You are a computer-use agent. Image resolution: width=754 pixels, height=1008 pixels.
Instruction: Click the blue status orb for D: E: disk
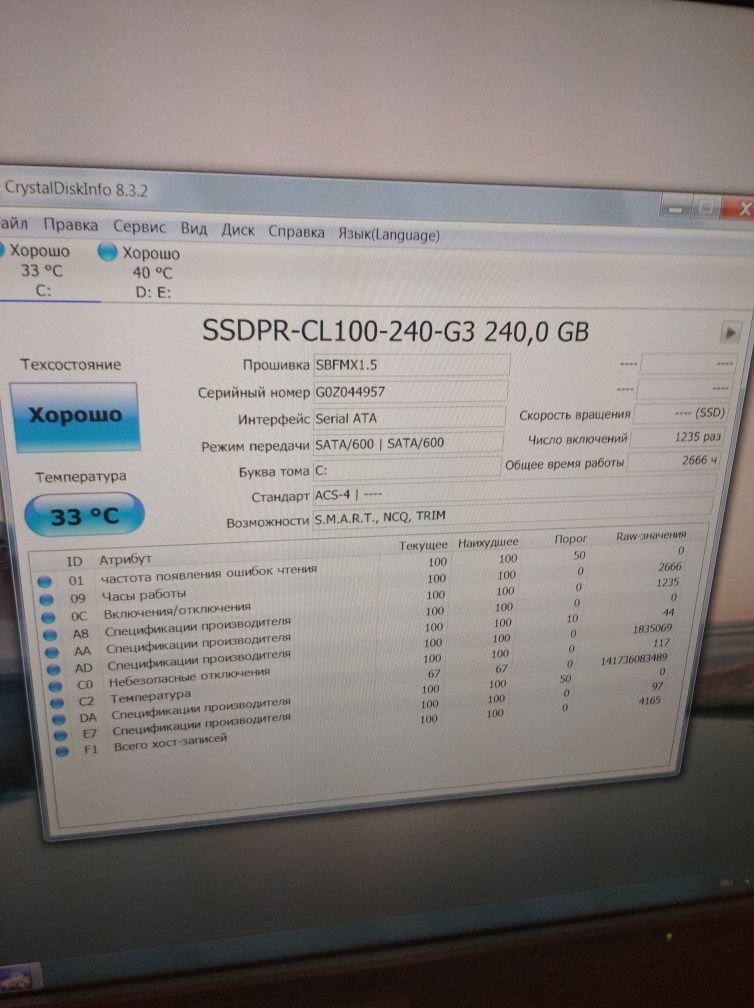(x=107, y=251)
